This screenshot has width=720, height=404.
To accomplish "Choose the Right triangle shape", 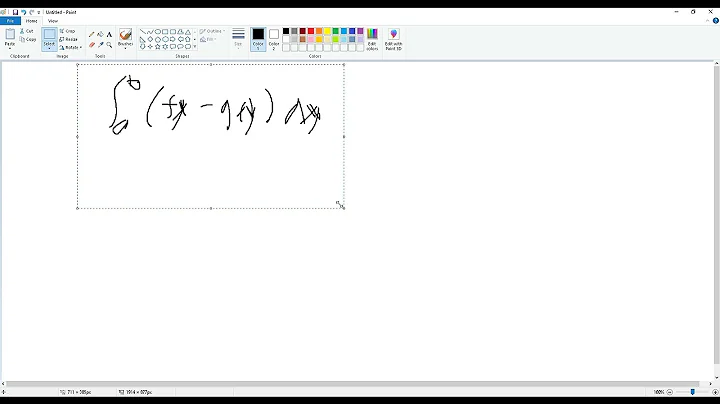I will tap(143, 39).
